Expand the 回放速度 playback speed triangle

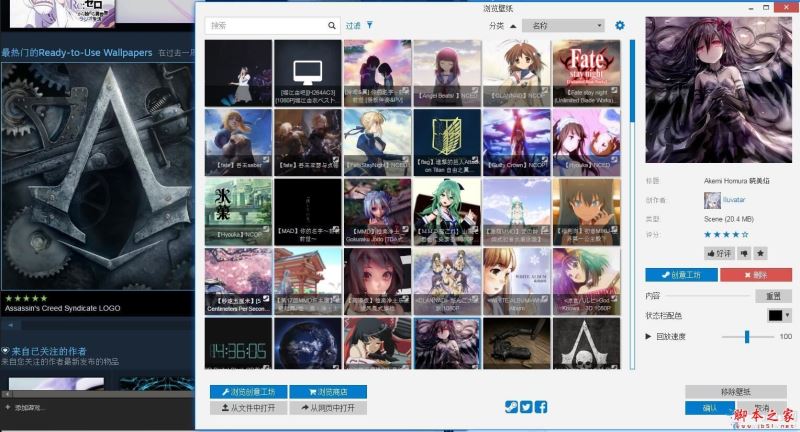[648, 336]
